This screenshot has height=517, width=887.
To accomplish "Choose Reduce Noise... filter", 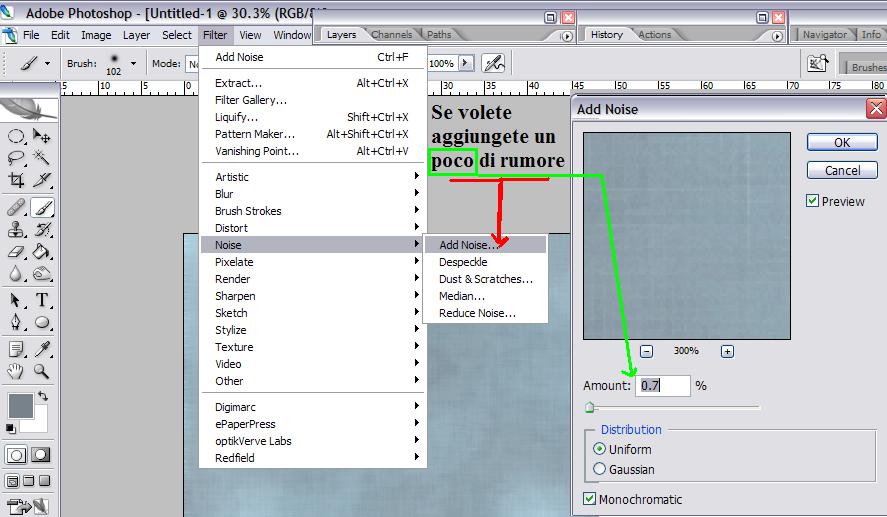I will [485, 312].
